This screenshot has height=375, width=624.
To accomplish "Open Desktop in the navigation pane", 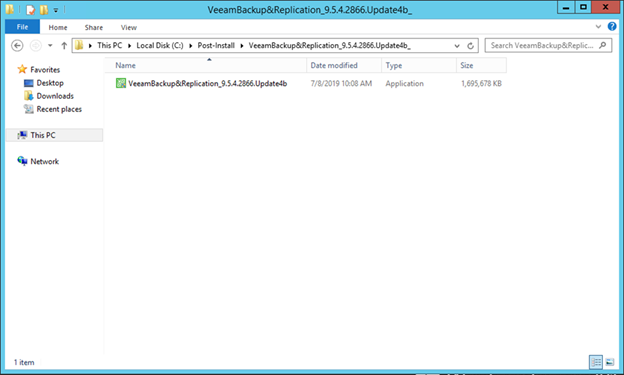I will click(x=50, y=83).
